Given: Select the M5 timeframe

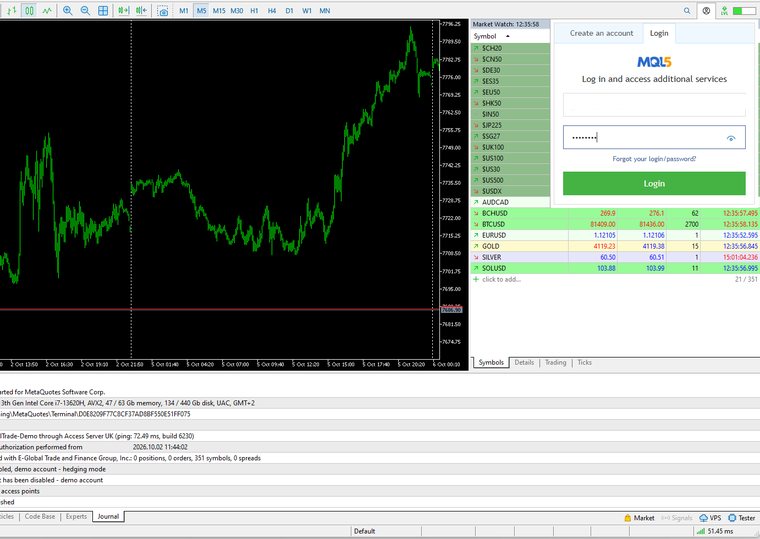Looking at the screenshot, I should 201,10.
